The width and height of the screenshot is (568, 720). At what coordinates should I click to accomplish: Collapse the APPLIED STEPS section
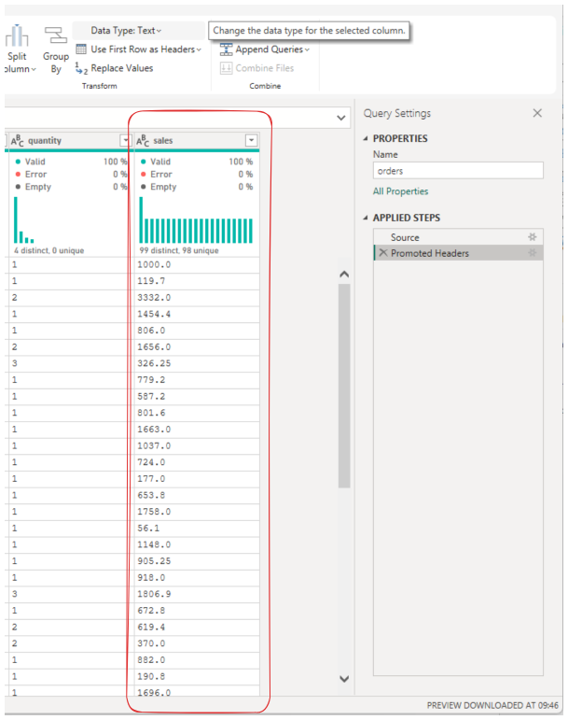click(x=366, y=218)
